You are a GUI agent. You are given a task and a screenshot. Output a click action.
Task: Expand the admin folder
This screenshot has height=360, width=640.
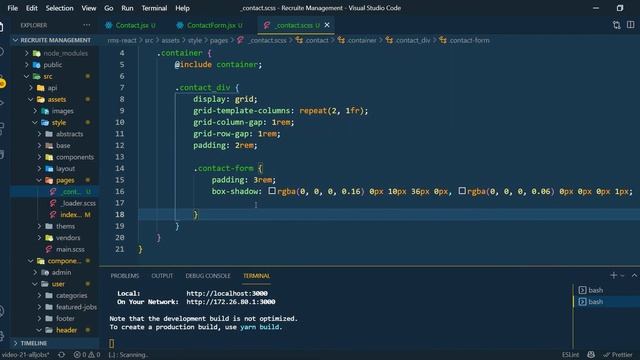(x=61, y=272)
